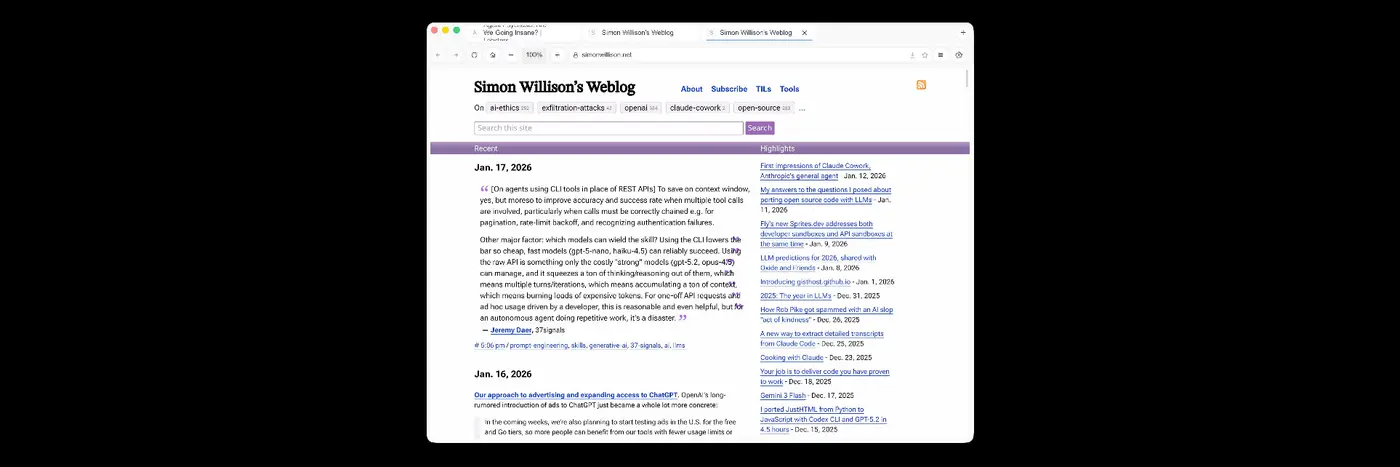Open the downloads arrow icon
The height and width of the screenshot is (467, 1400).
(912, 55)
